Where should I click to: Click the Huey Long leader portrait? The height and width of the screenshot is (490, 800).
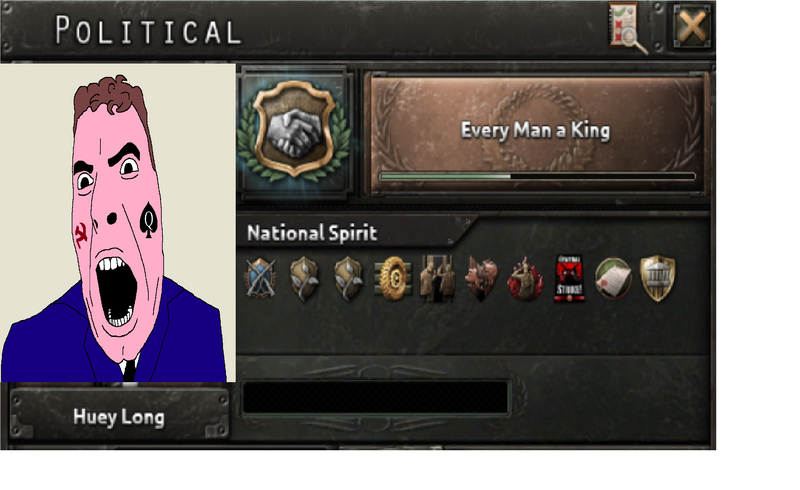coord(118,223)
